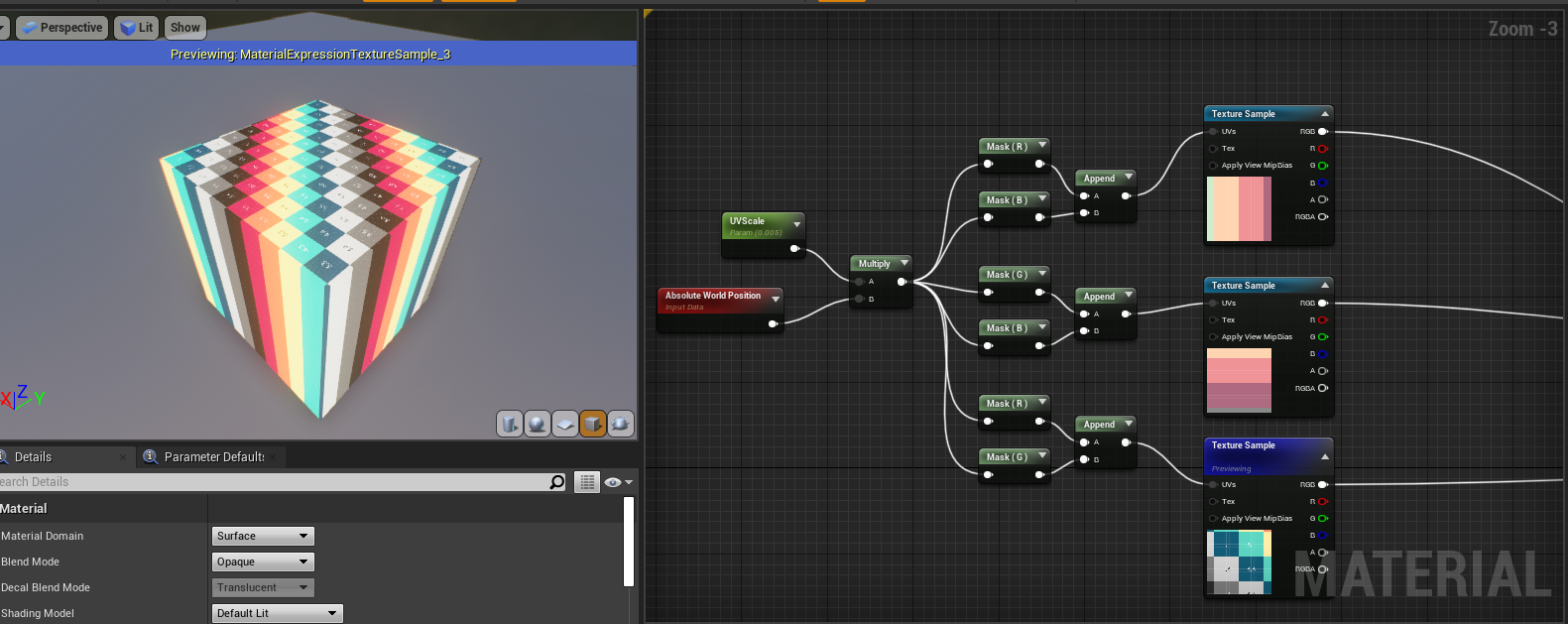Select the sphere preview mesh icon
Screen dimensions: 1568x624
538,425
